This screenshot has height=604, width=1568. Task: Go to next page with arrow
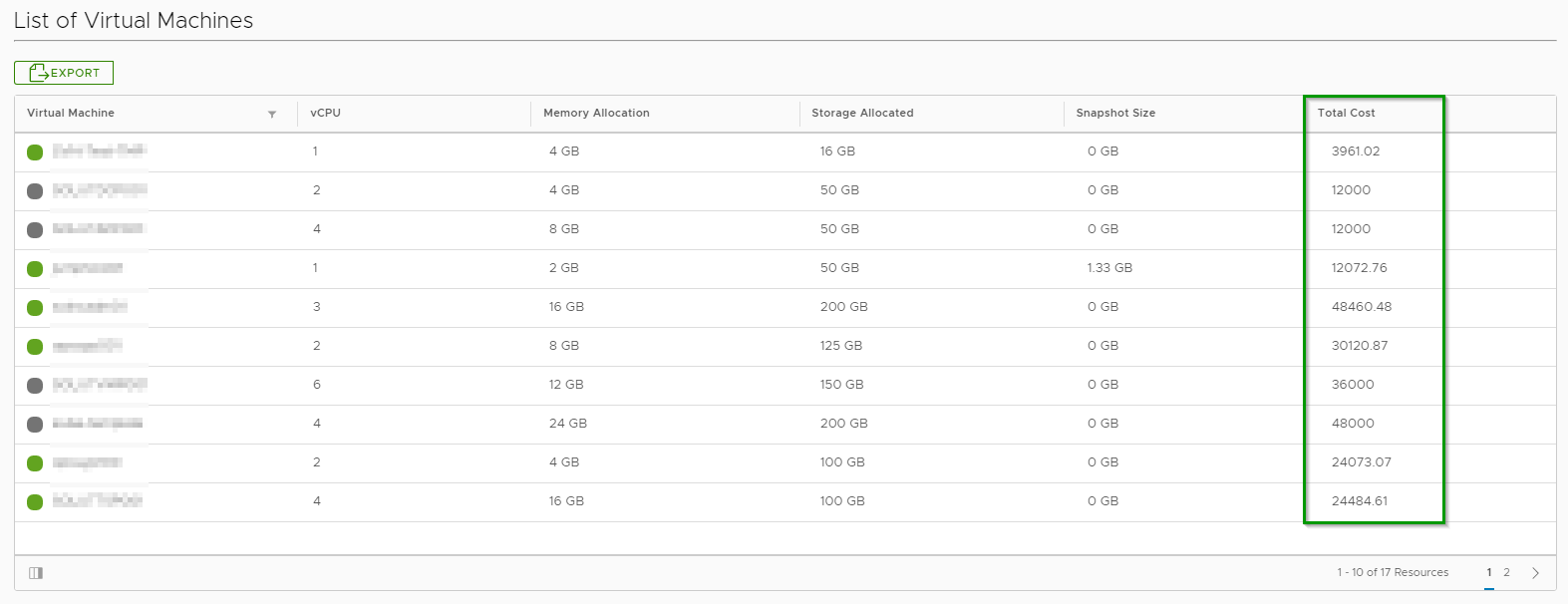[x=1535, y=573]
